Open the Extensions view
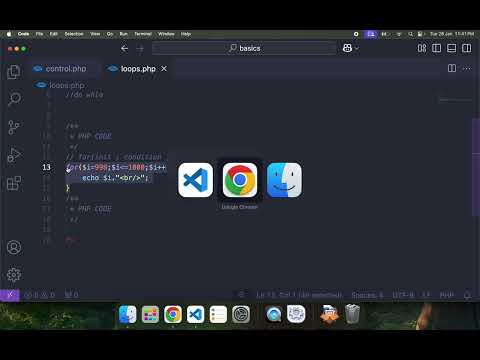The image size is (480, 360). (x=14, y=183)
